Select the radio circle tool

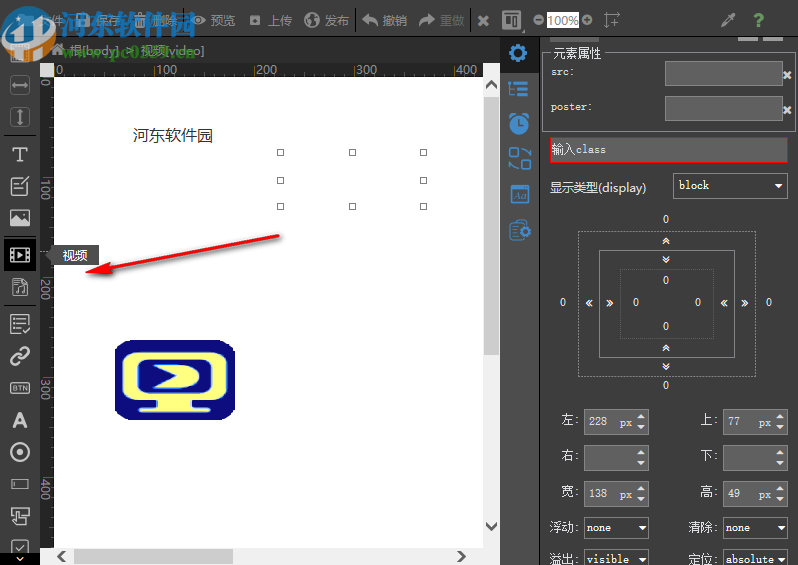point(20,452)
